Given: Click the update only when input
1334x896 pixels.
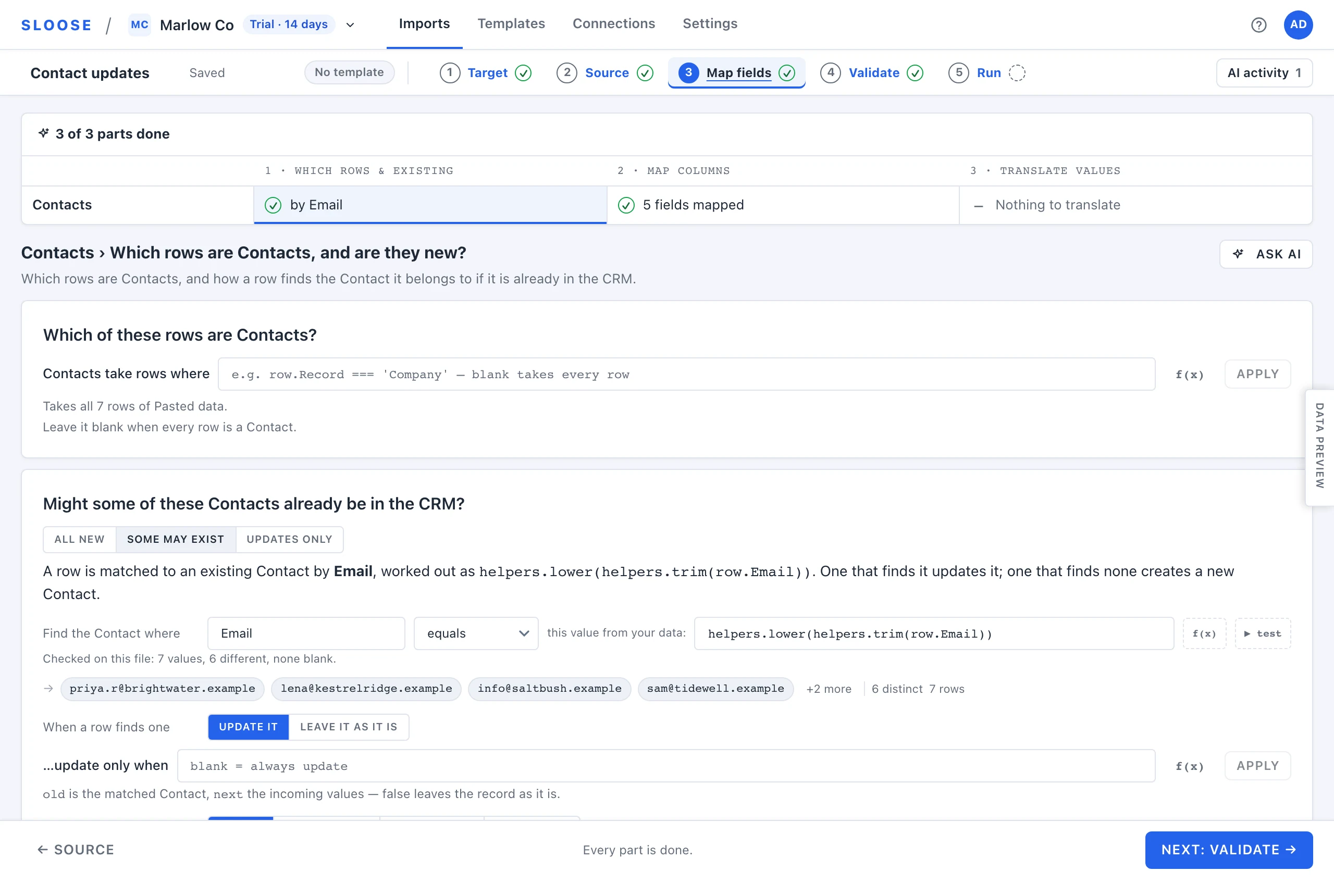Looking at the screenshot, I should tap(666, 766).
